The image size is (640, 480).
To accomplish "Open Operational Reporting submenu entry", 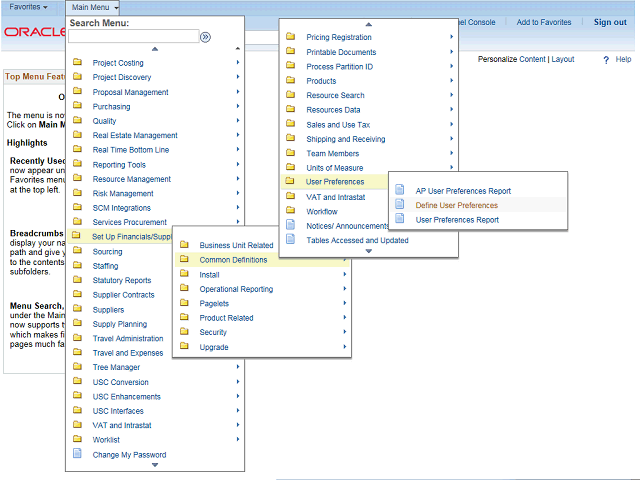I will pos(236,289).
